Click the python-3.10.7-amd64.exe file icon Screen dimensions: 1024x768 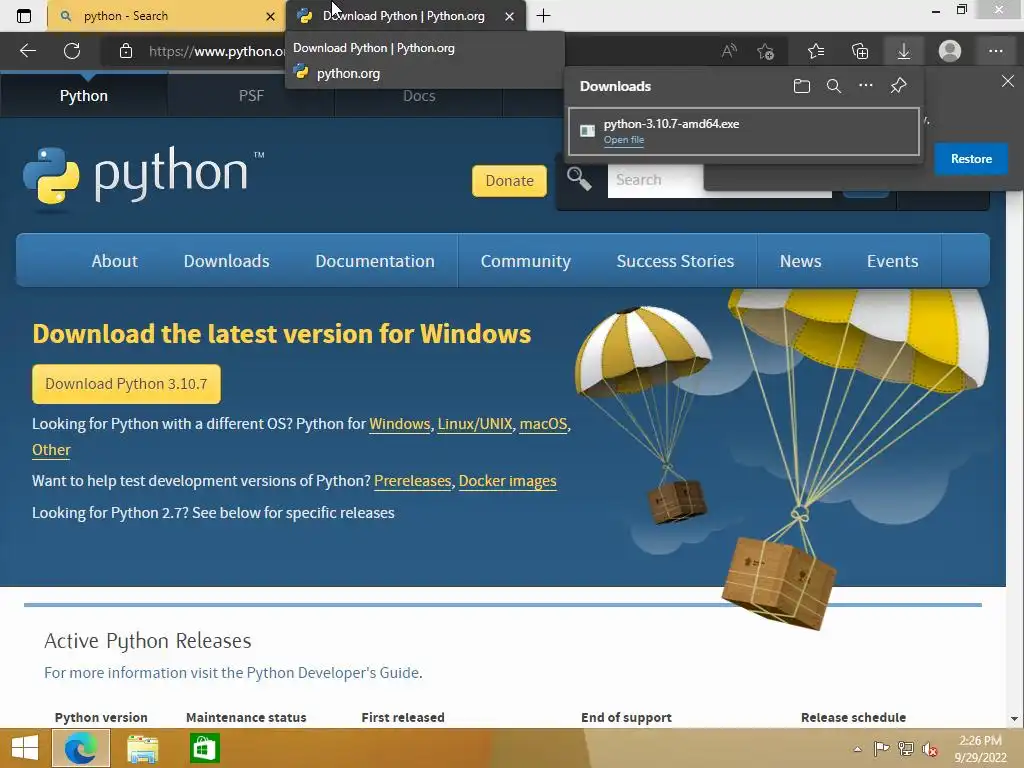587,131
